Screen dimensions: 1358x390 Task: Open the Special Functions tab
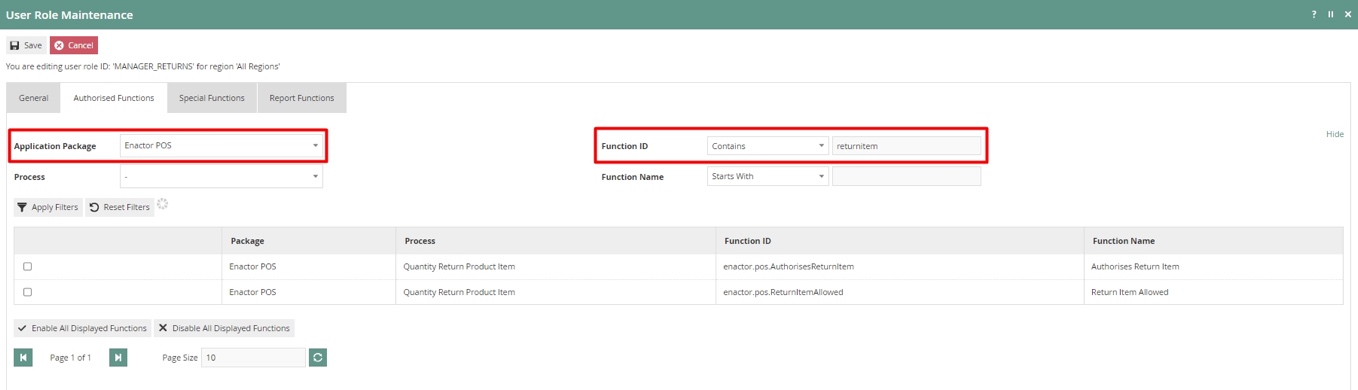click(x=212, y=98)
